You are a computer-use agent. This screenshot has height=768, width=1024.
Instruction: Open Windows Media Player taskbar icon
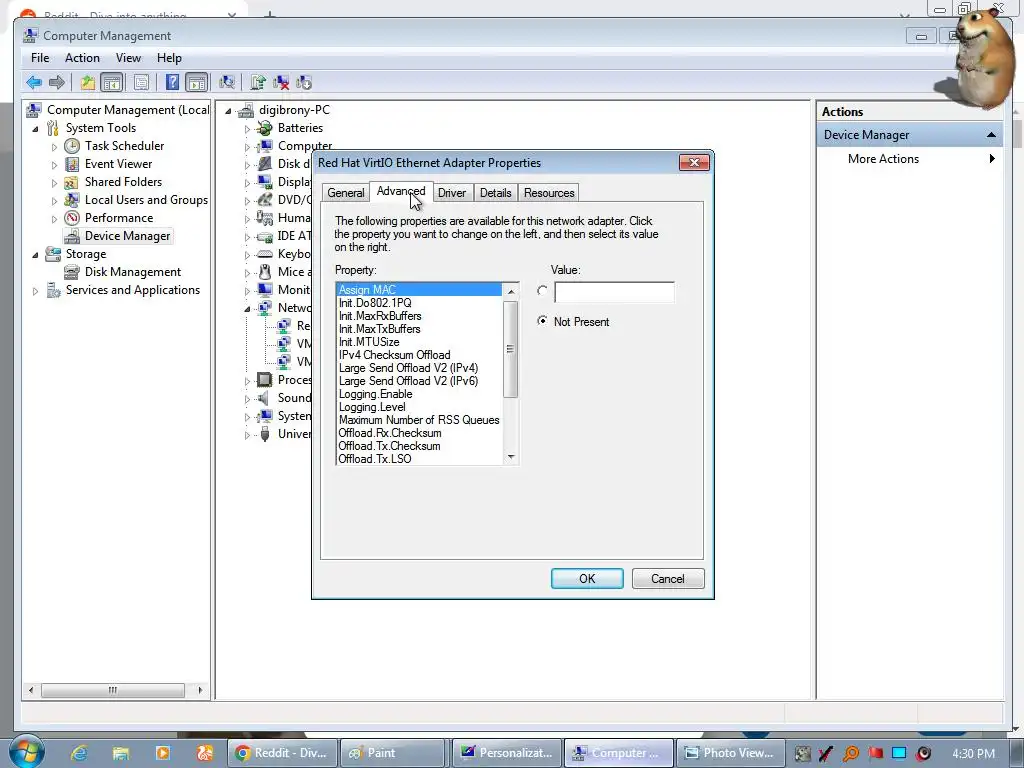[x=162, y=753]
